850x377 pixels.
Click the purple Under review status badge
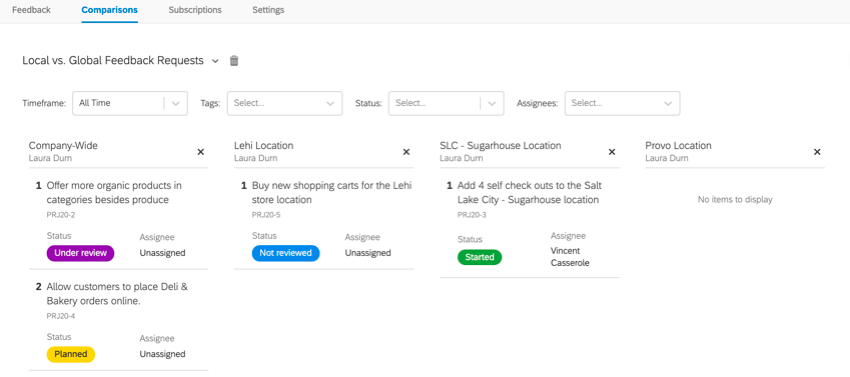80,253
